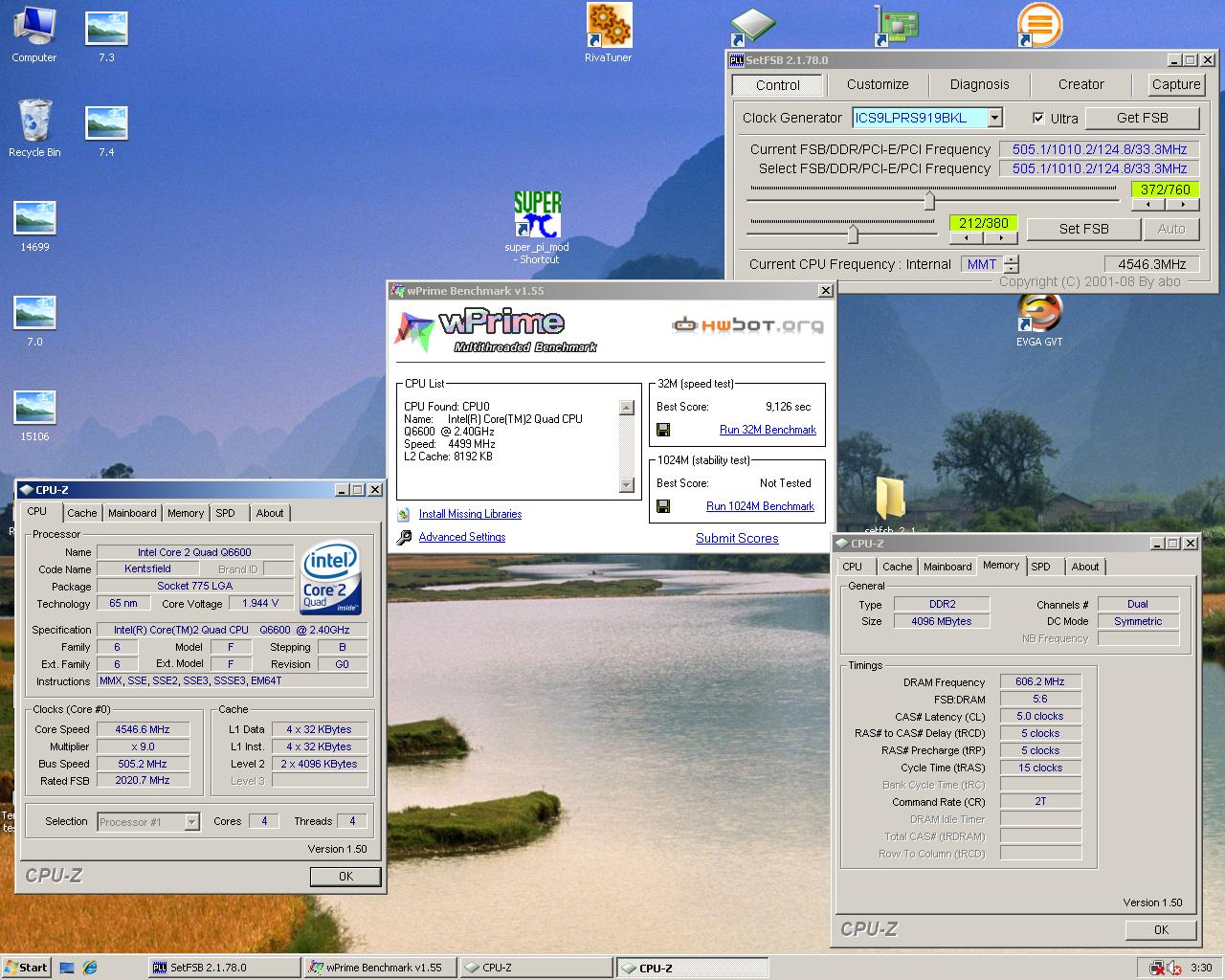This screenshot has width=1225, height=980.
Task: Click the Get FSB button
Action: (x=1142, y=118)
